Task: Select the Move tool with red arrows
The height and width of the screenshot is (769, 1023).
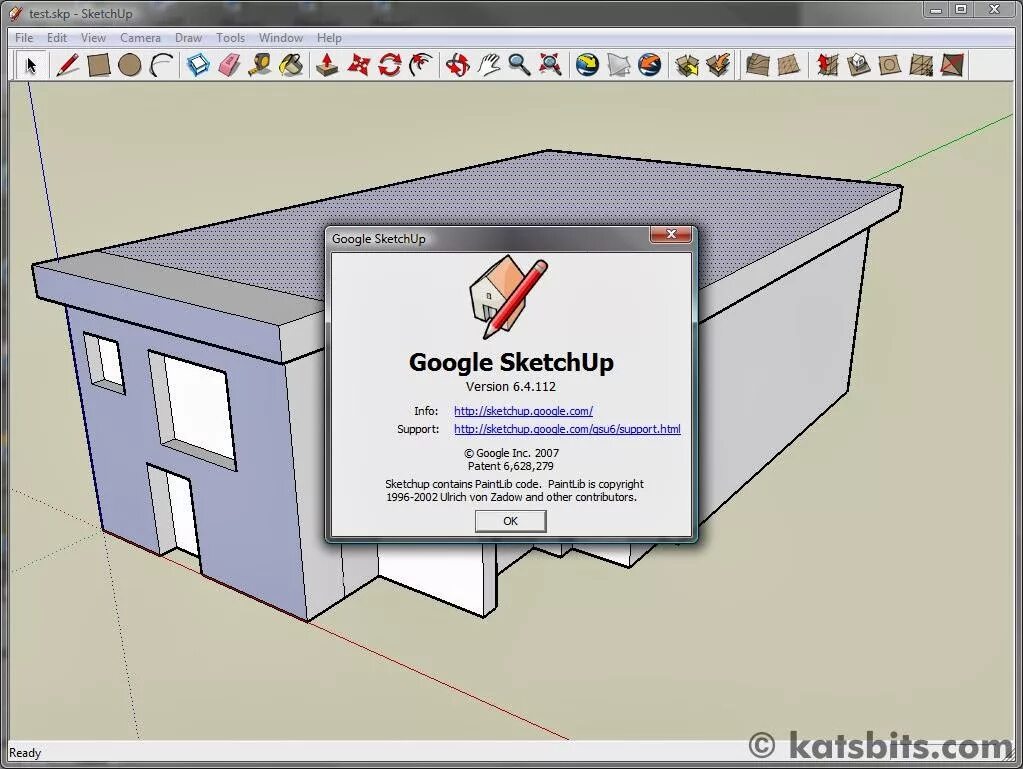Action: click(358, 65)
